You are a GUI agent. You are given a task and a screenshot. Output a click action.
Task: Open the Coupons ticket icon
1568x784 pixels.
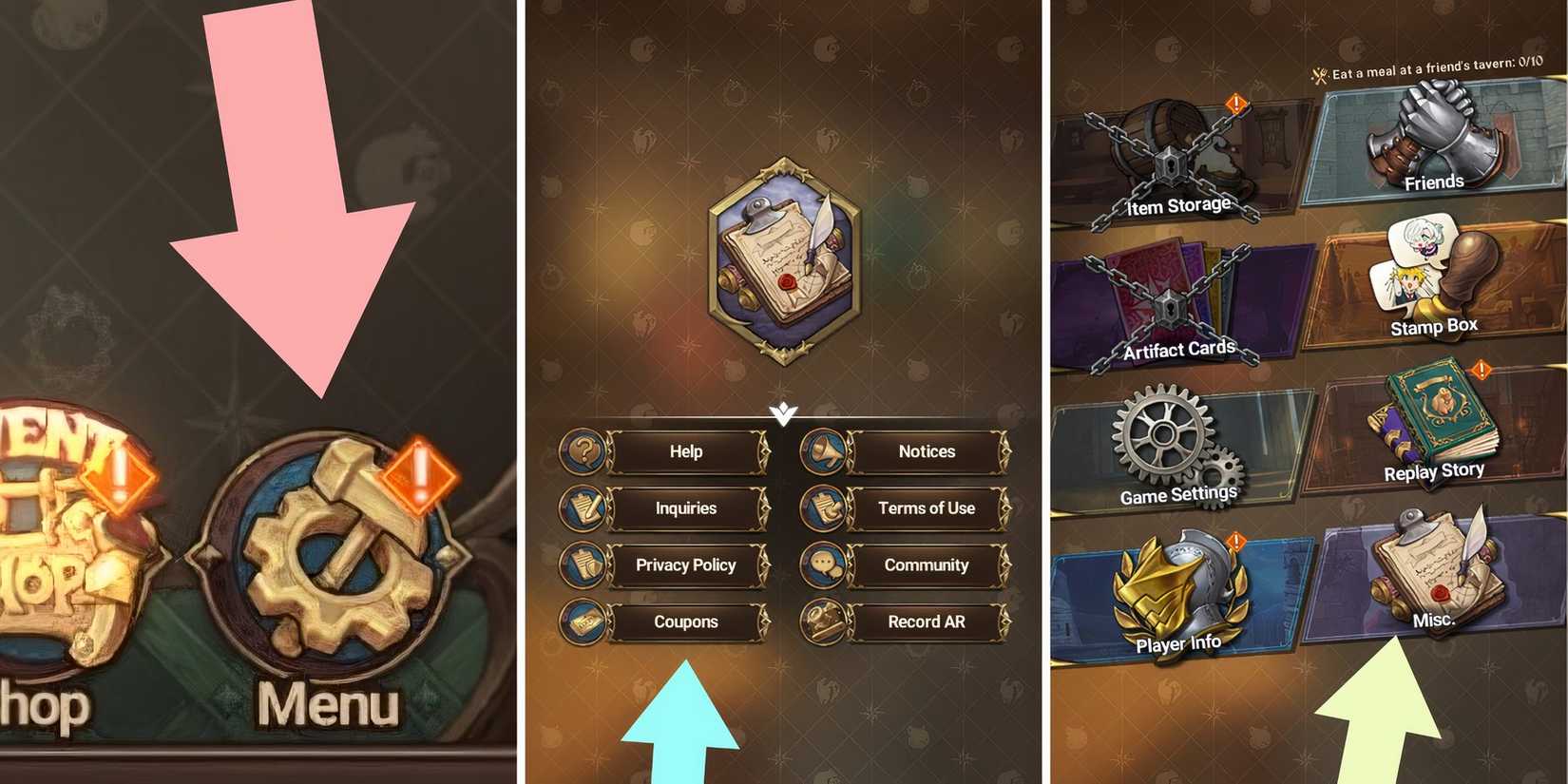tap(583, 622)
